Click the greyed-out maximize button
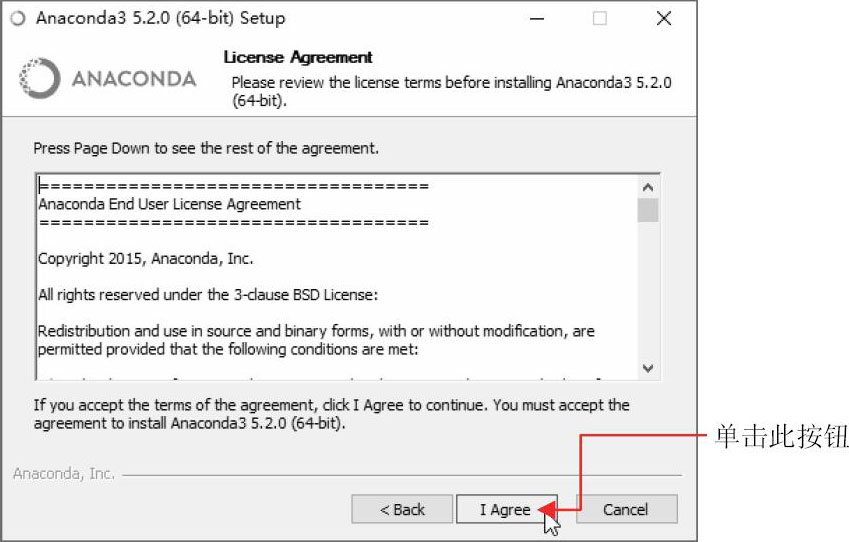Viewport: 849px width, 542px height. coord(599,18)
